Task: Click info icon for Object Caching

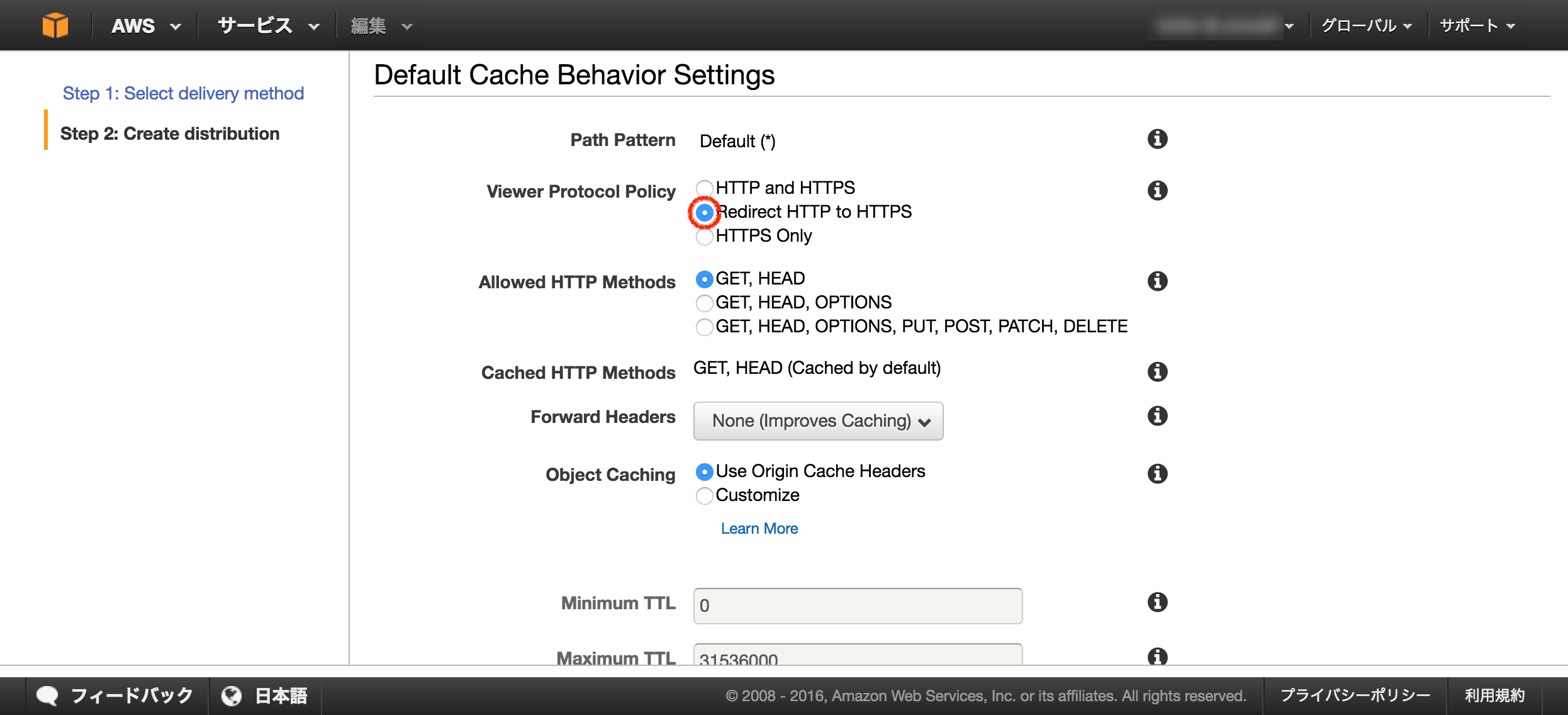Action: [x=1157, y=474]
